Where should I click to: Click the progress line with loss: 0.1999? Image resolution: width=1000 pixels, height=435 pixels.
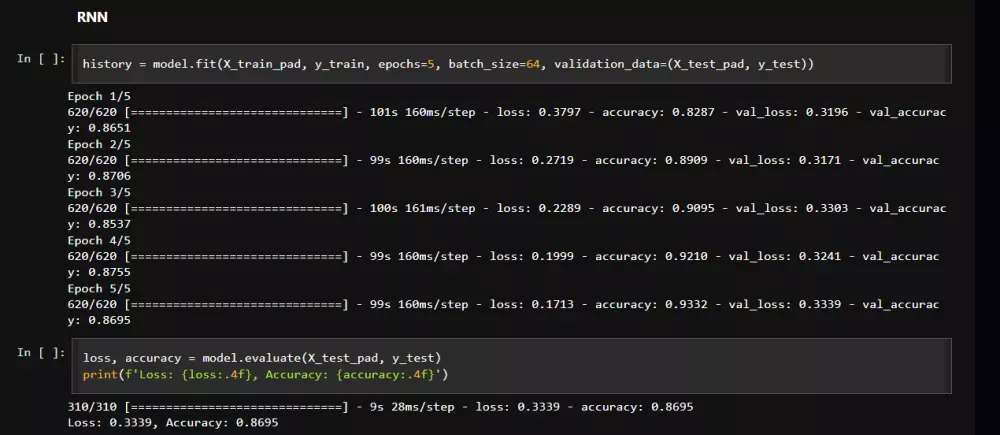(503, 256)
